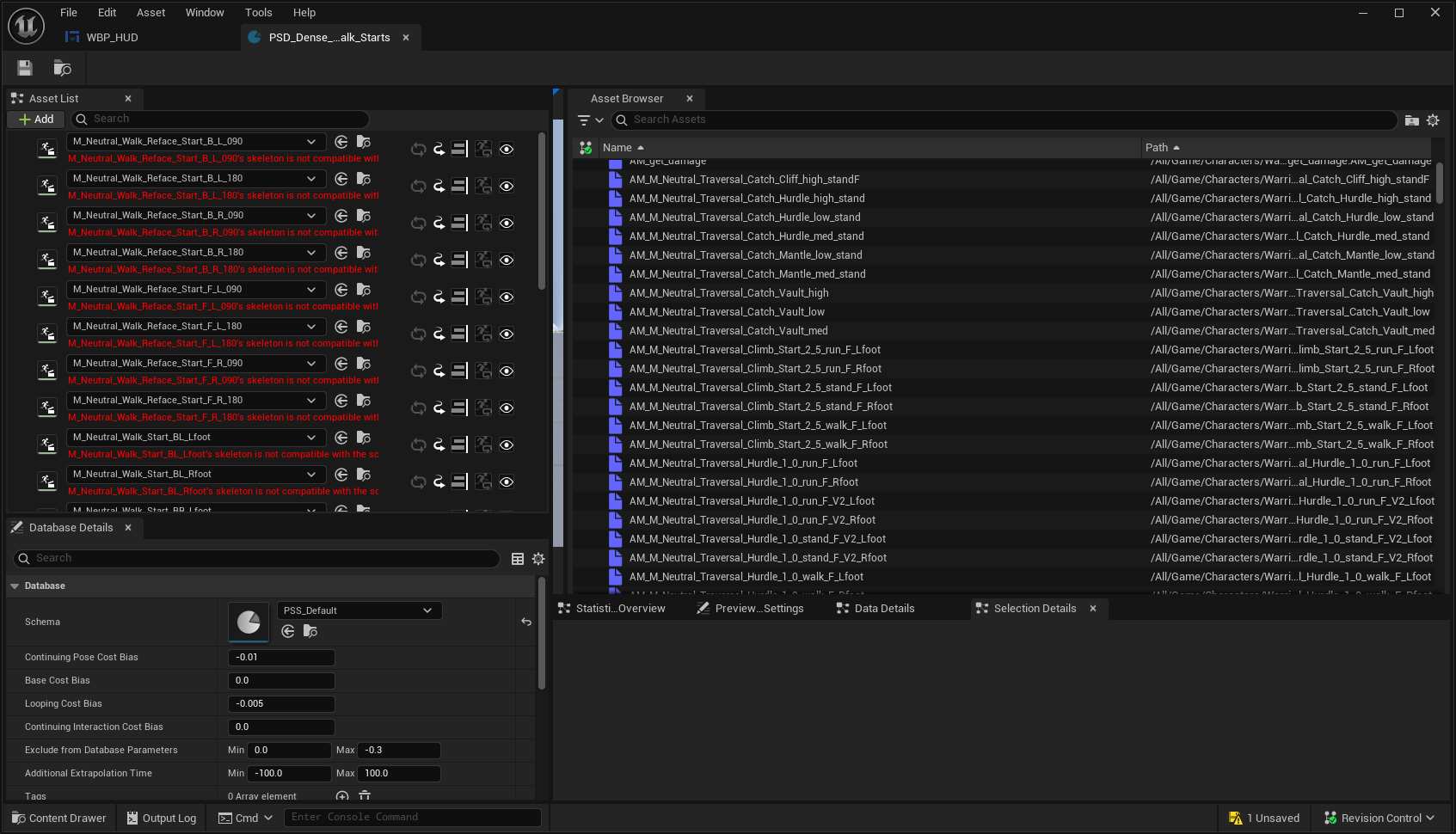
Task: Browse to M_Neutral_Walk_Start_BL_Rfoot asset
Action: (364, 475)
